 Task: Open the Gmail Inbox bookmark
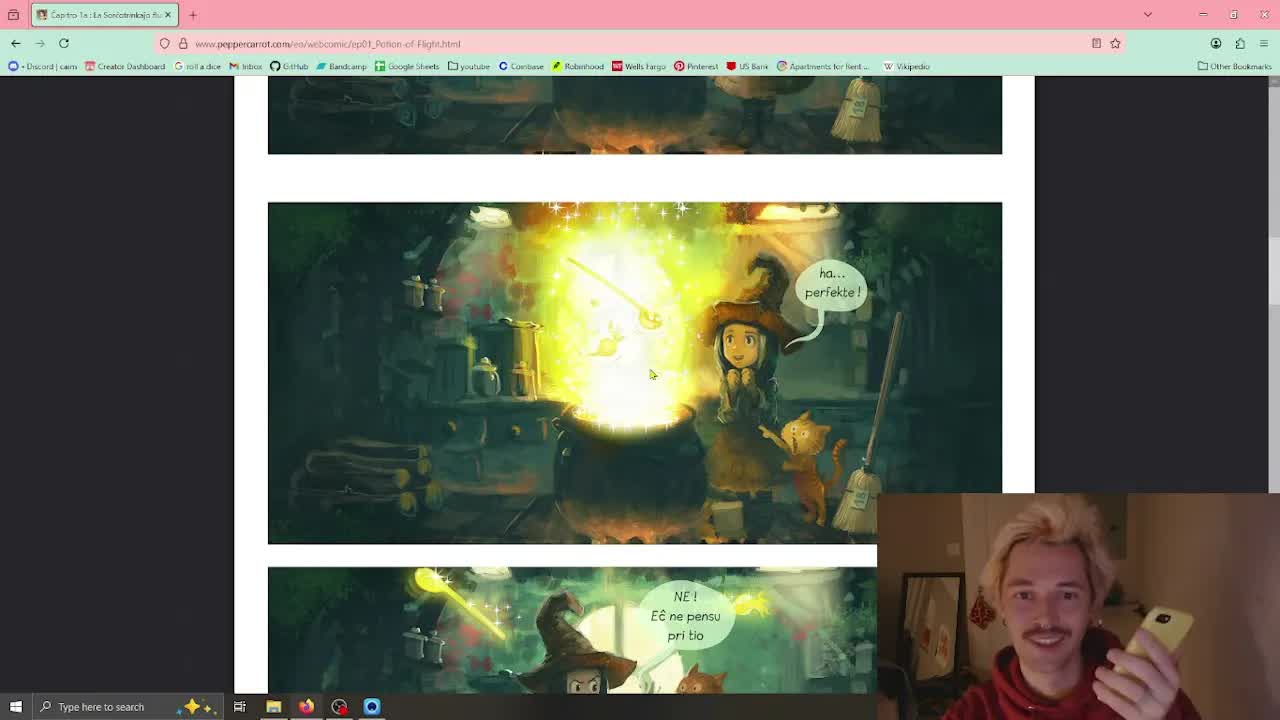coord(245,67)
